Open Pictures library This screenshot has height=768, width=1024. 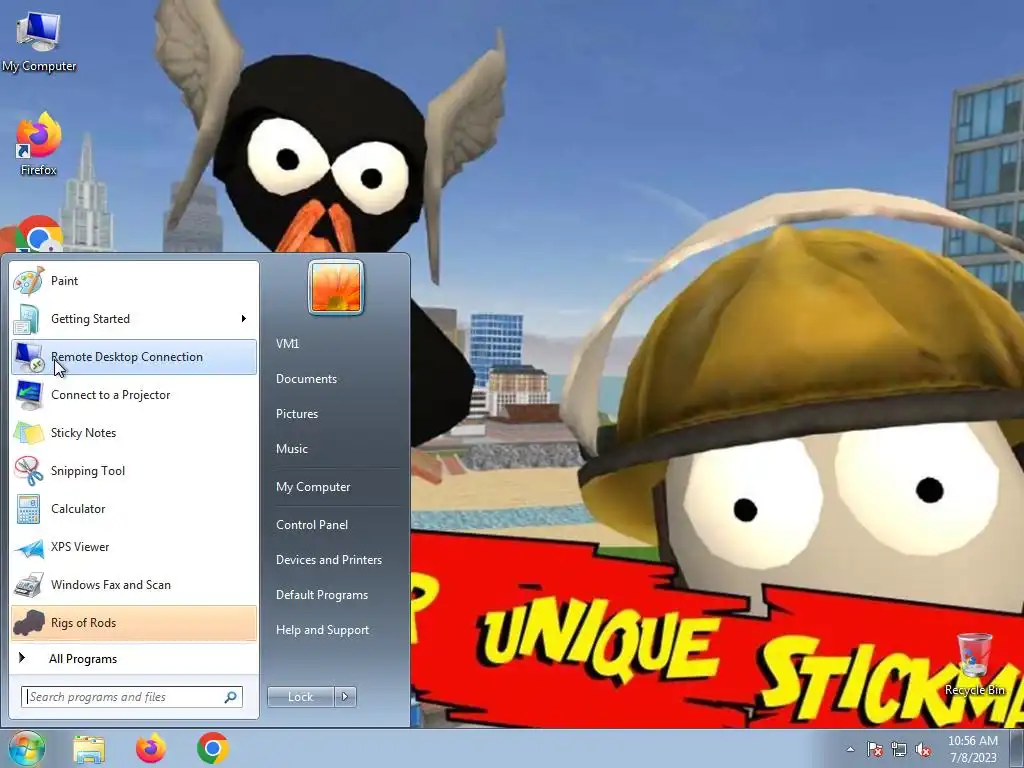point(296,413)
